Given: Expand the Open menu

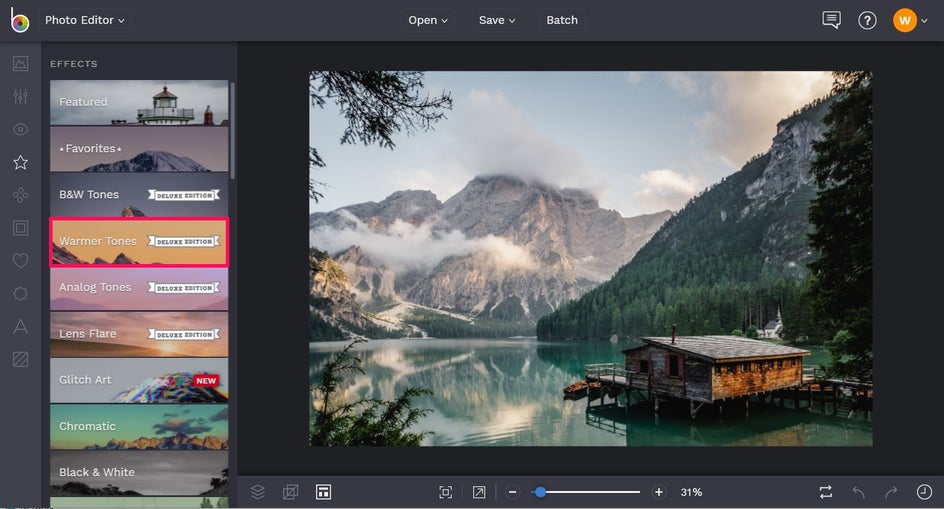Looking at the screenshot, I should (x=428, y=20).
